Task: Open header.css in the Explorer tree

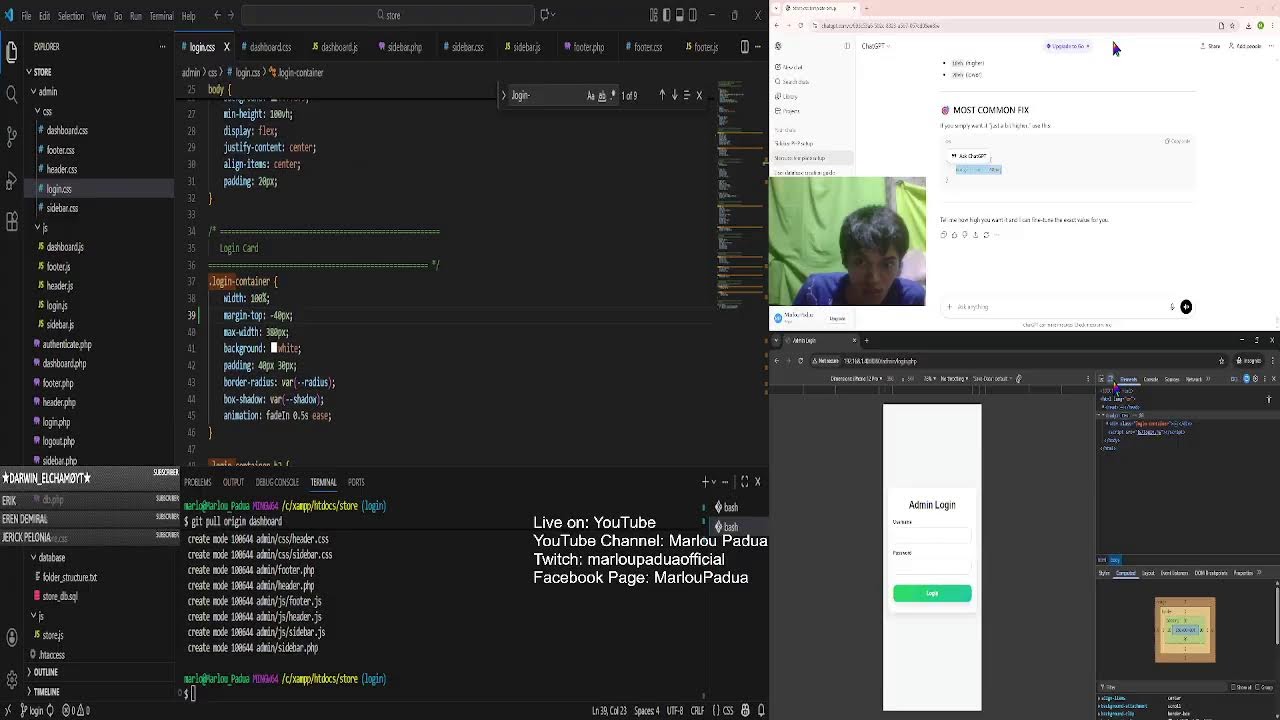Action: [x=61, y=169]
